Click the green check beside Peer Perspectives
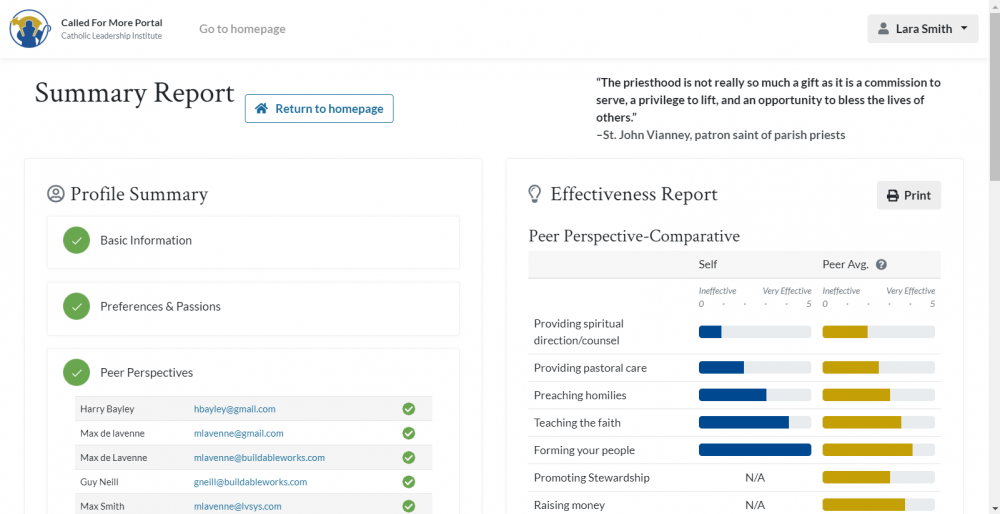The image size is (1000, 514). [77, 372]
